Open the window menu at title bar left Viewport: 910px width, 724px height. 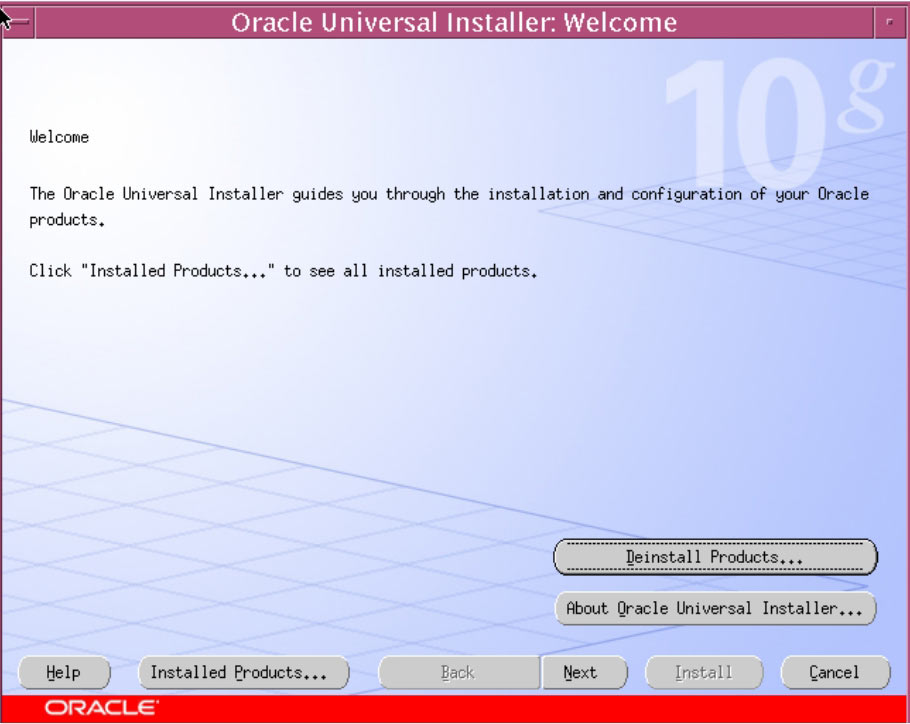pyautogui.click(x=19, y=22)
